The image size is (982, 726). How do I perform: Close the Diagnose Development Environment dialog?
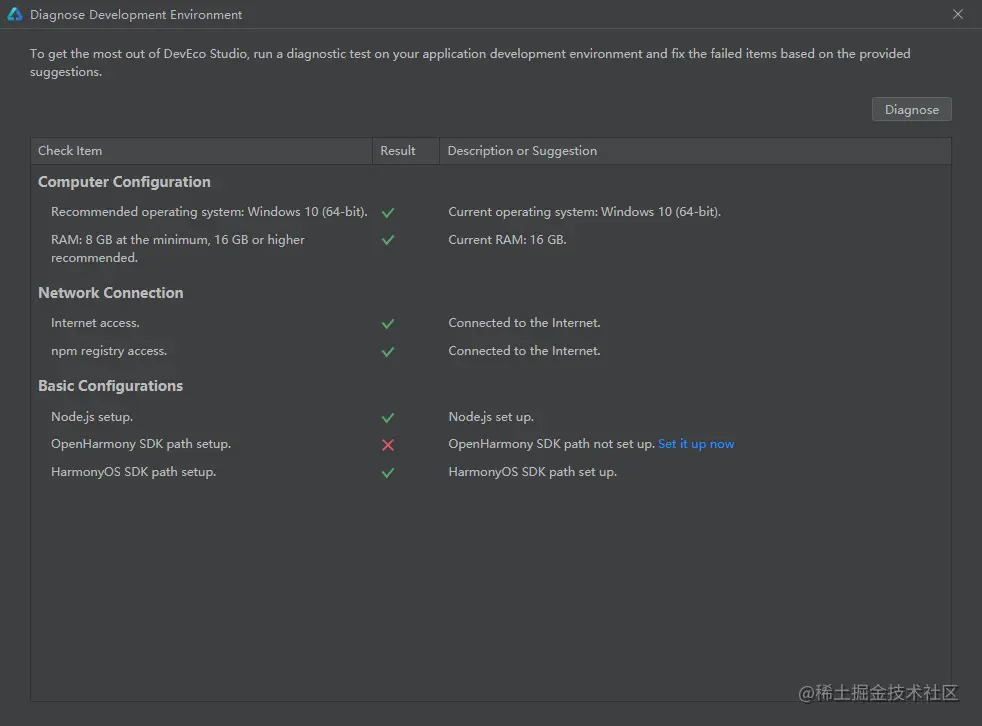(x=958, y=15)
